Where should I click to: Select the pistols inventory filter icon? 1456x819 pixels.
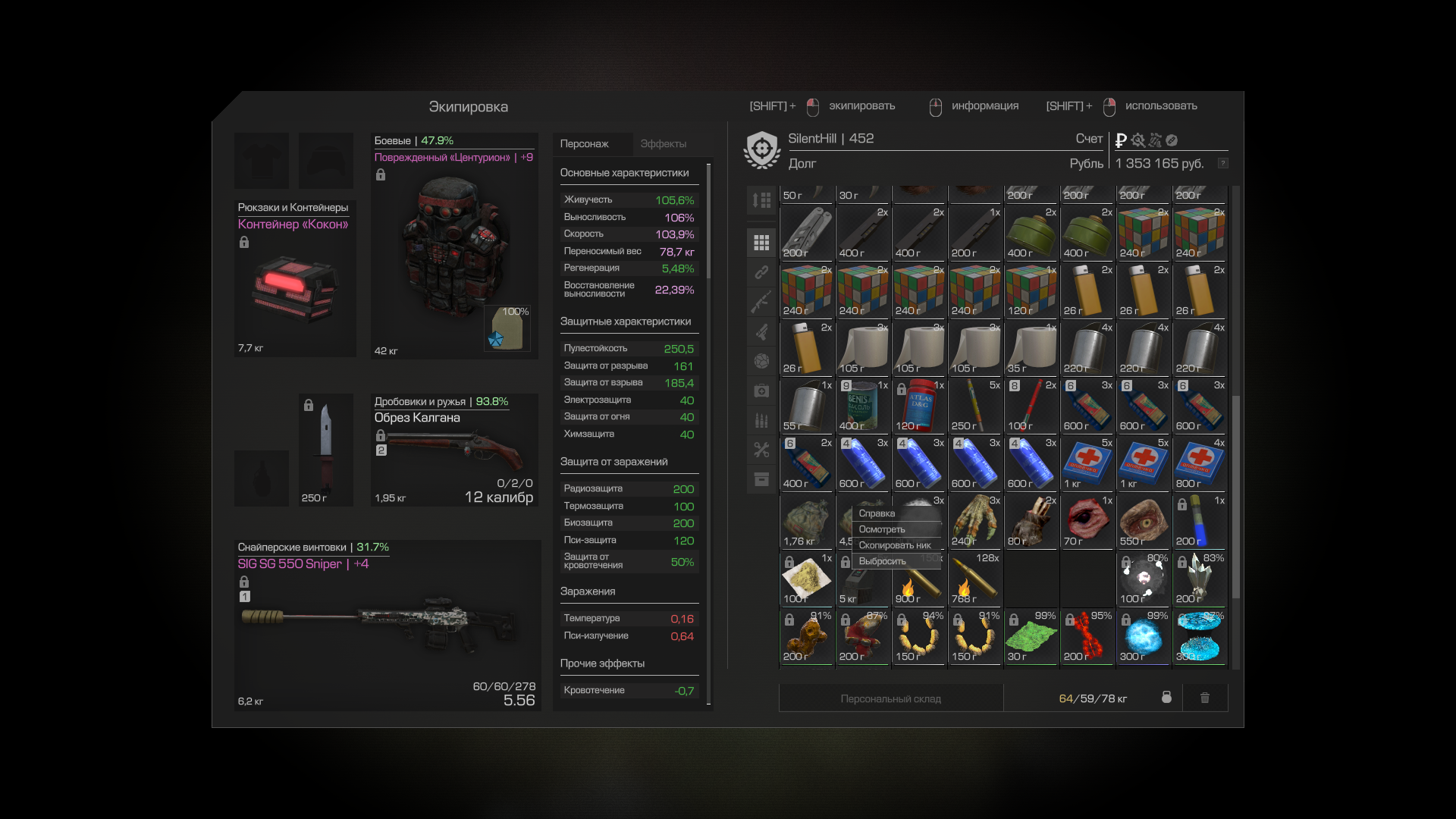761,331
